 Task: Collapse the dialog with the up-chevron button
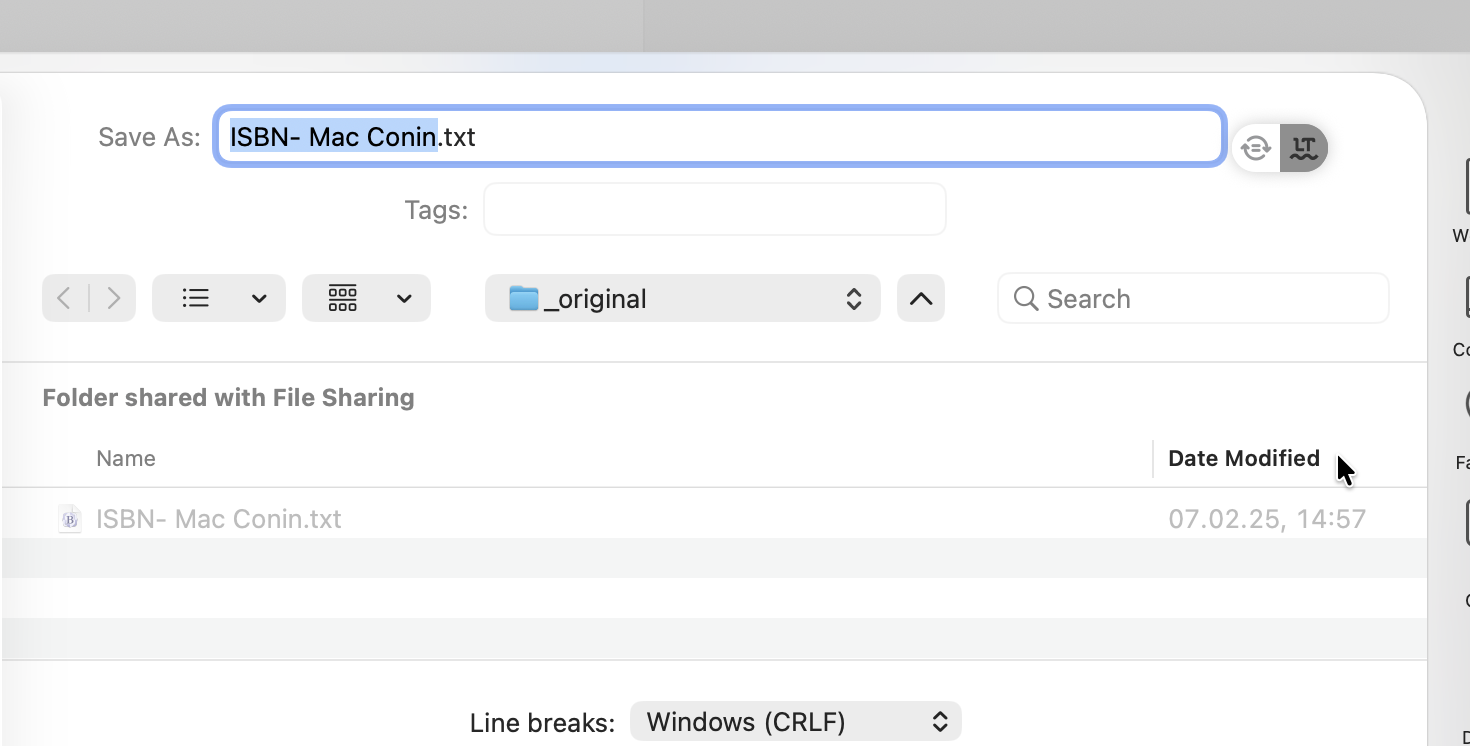coord(920,298)
